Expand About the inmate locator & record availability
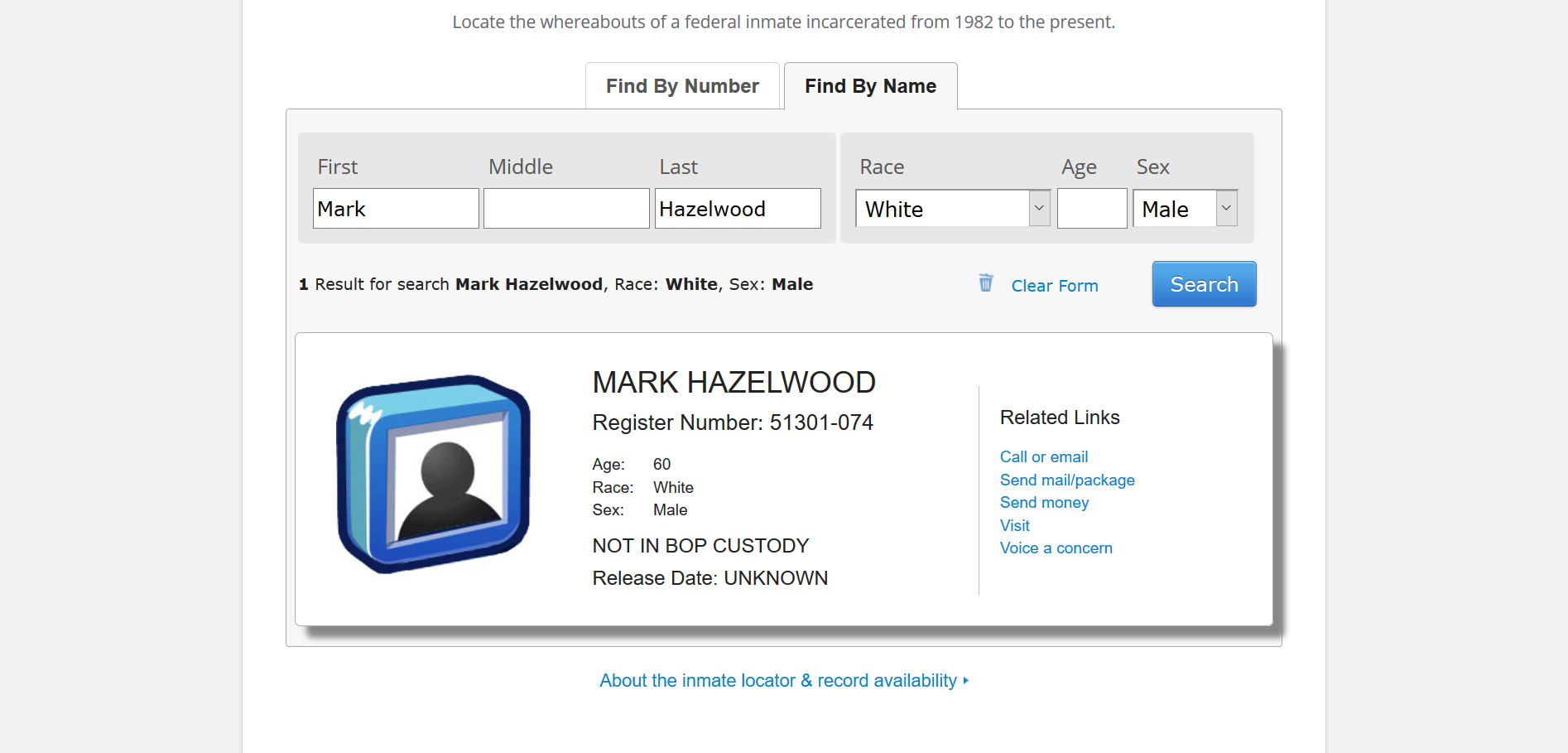Viewport: 1568px width, 753px height. point(783,681)
